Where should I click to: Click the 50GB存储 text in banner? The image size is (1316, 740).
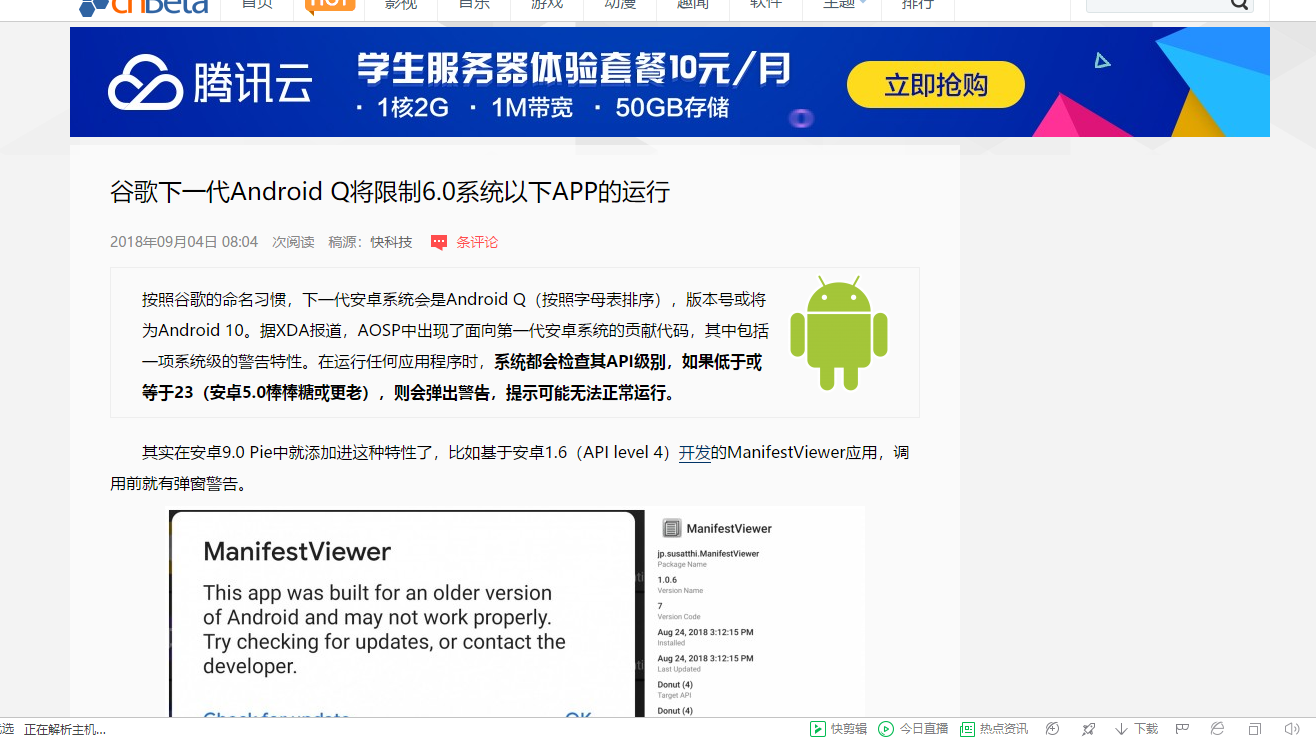click(x=673, y=108)
